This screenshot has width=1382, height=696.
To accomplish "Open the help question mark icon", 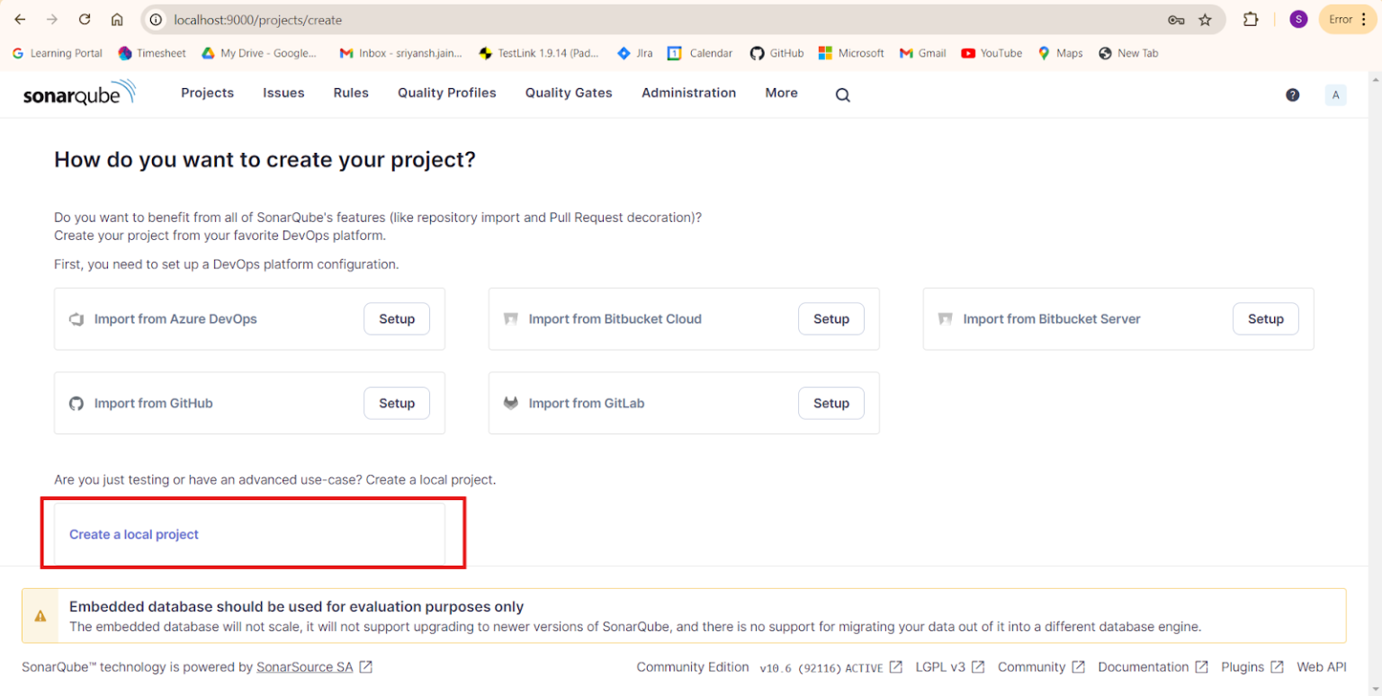I will [x=1292, y=95].
